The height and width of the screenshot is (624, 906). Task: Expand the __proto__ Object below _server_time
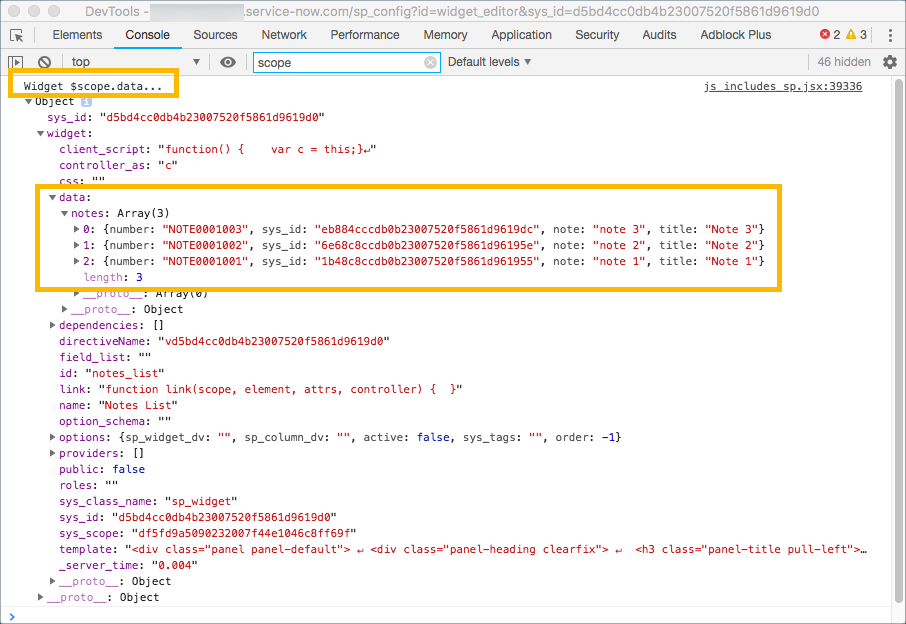point(53,581)
